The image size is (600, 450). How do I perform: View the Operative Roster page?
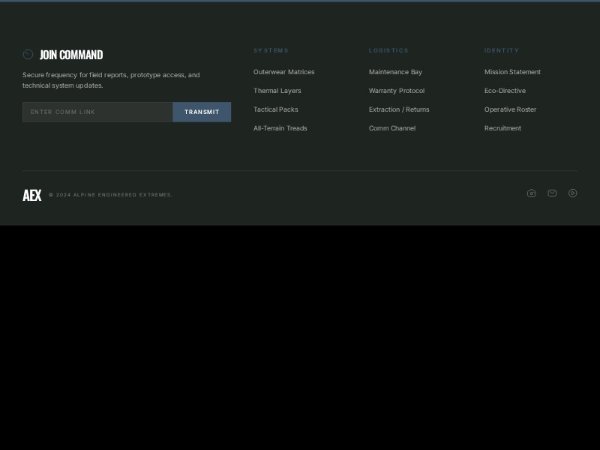[510, 109]
